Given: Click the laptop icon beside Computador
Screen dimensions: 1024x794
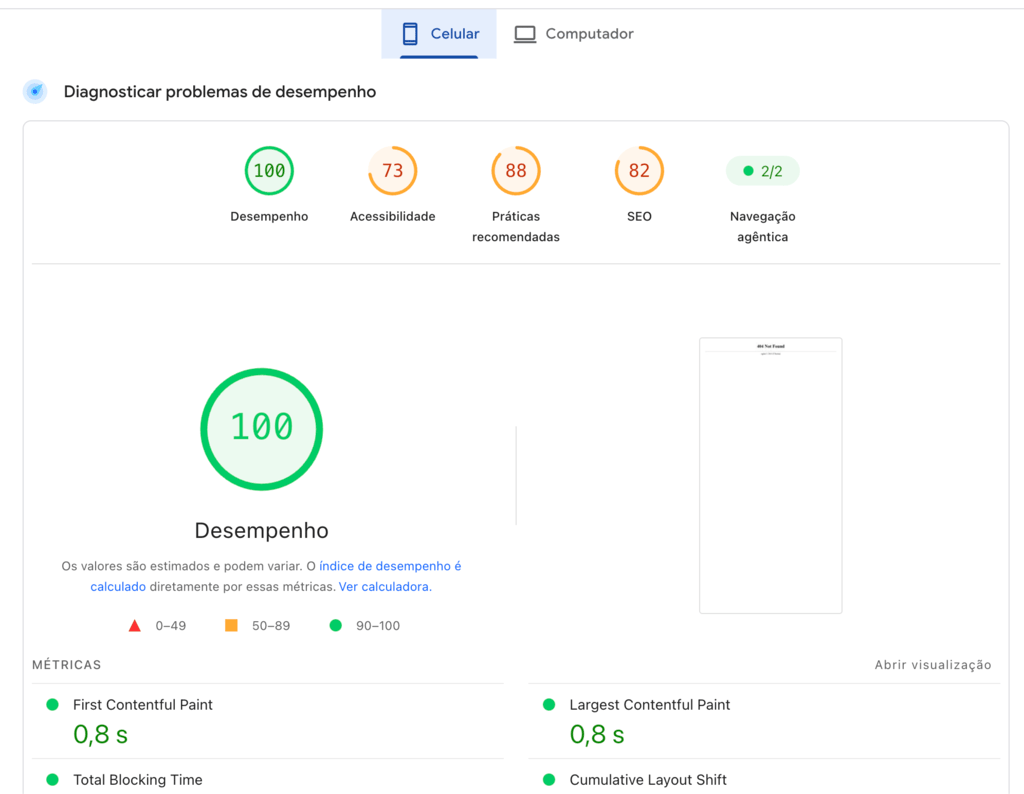Looking at the screenshot, I should 524,34.
